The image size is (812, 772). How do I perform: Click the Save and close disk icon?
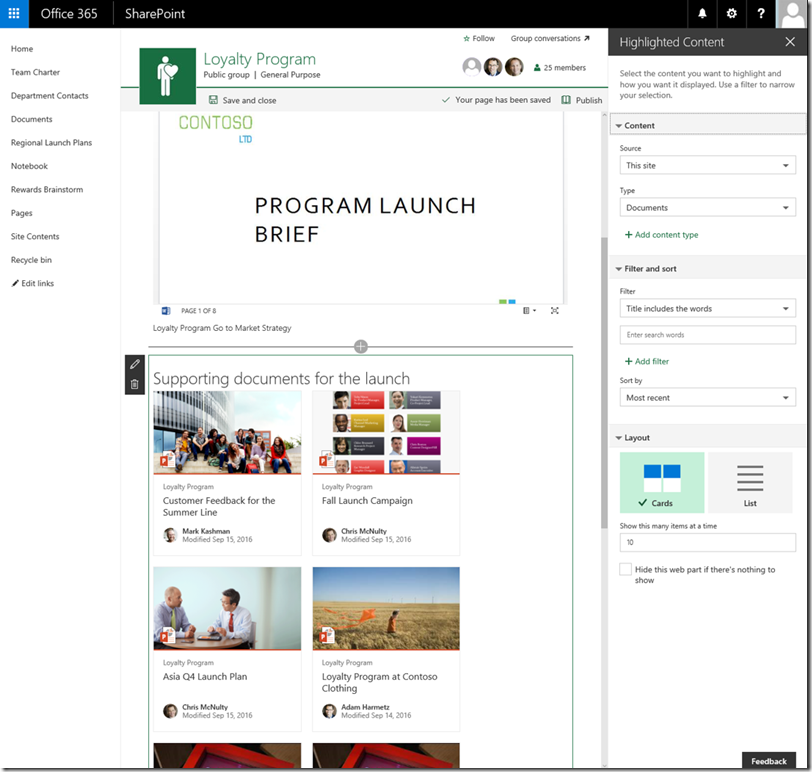(x=213, y=100)
